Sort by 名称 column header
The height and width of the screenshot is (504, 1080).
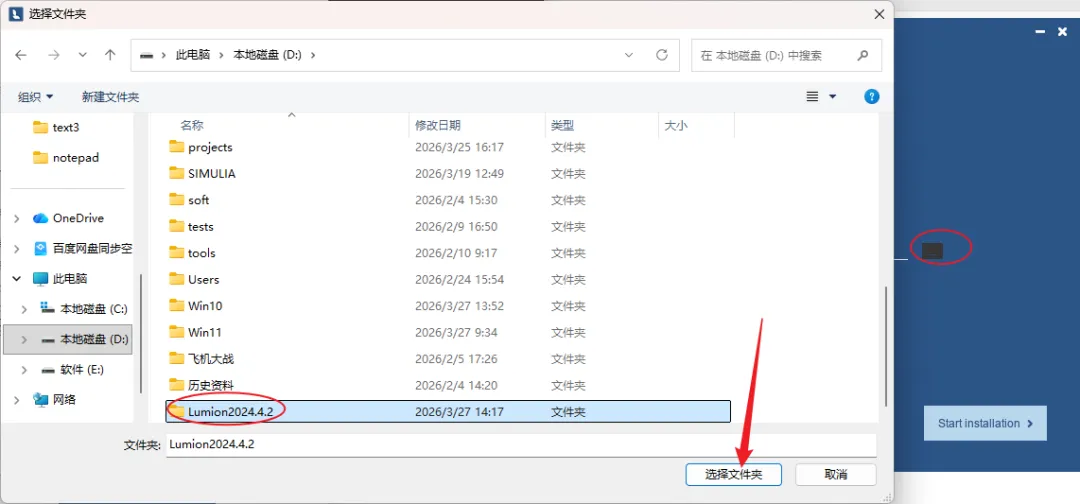click(191, 125)
